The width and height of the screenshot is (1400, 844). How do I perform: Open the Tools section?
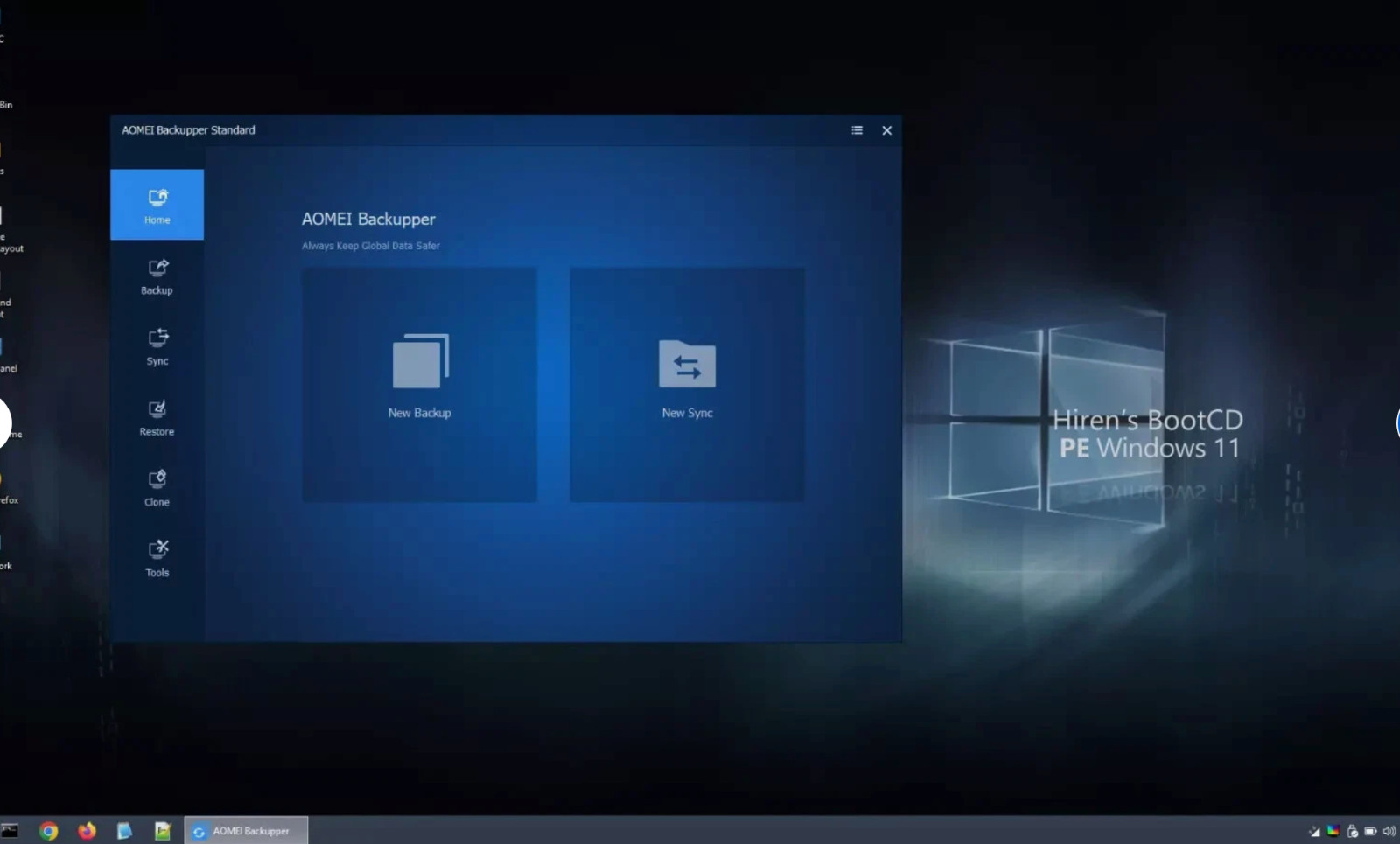[x=157, y=558]
